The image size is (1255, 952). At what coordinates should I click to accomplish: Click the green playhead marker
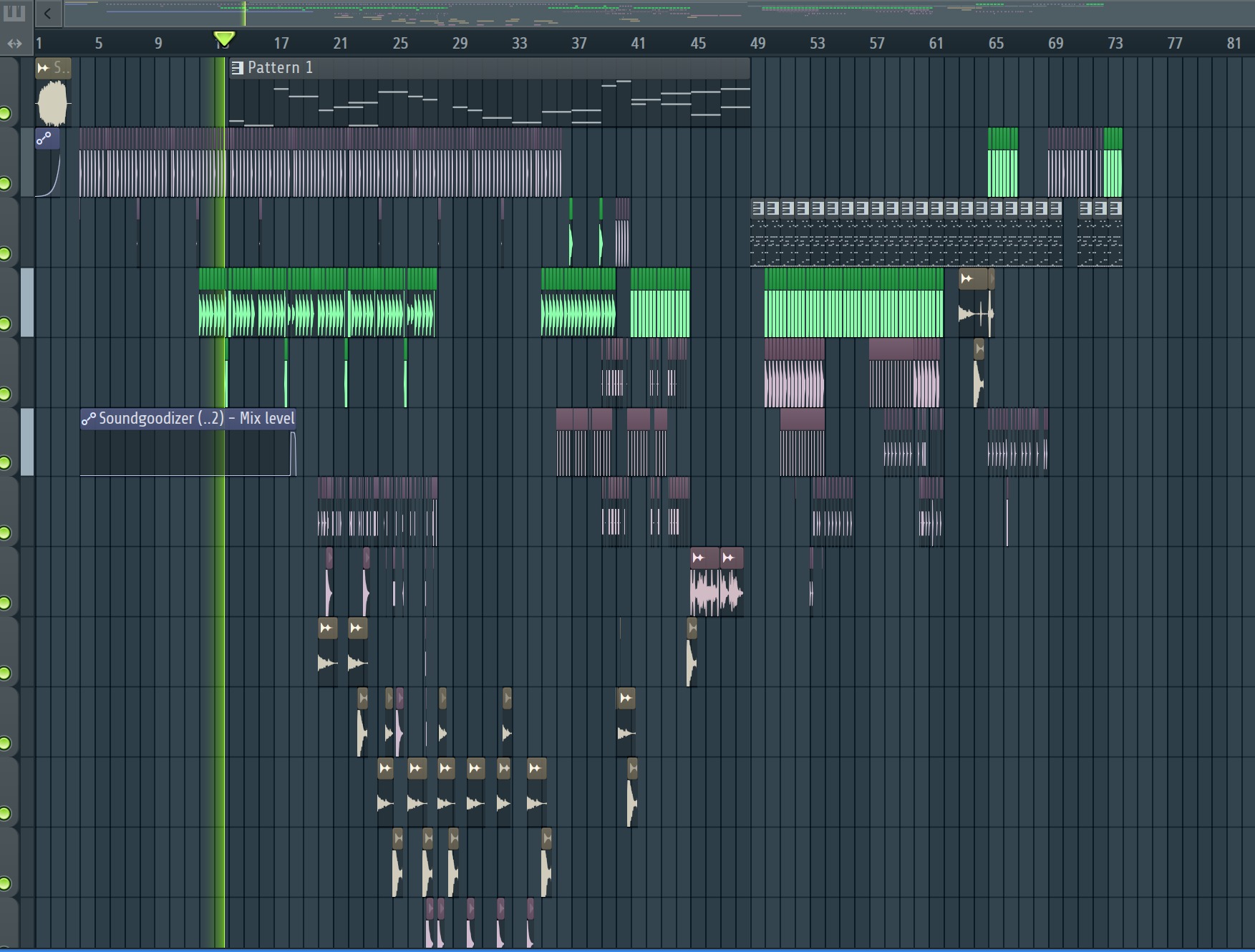click(224, 39)
